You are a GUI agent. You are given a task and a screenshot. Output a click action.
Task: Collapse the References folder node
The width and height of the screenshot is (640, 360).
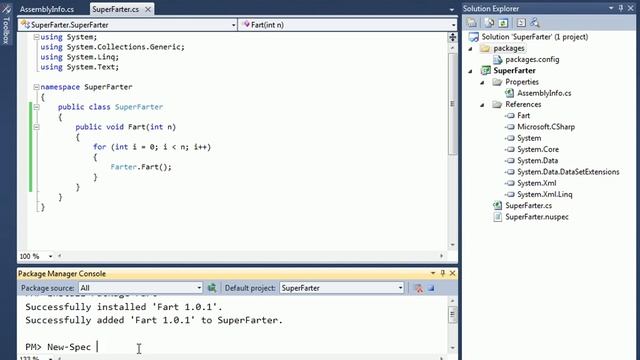[x=482, y=105]
